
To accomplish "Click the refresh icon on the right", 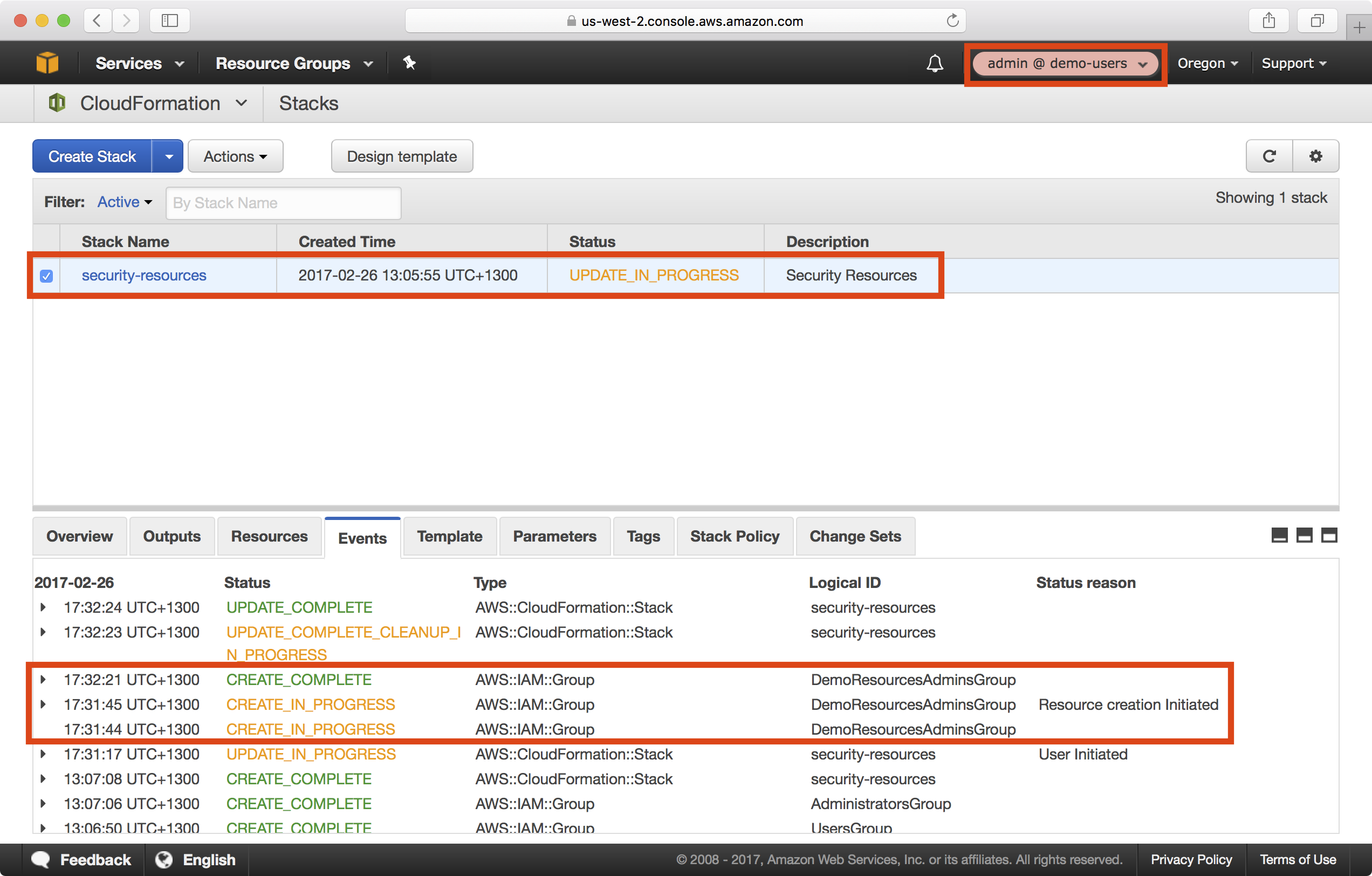I will point(1270,157).
